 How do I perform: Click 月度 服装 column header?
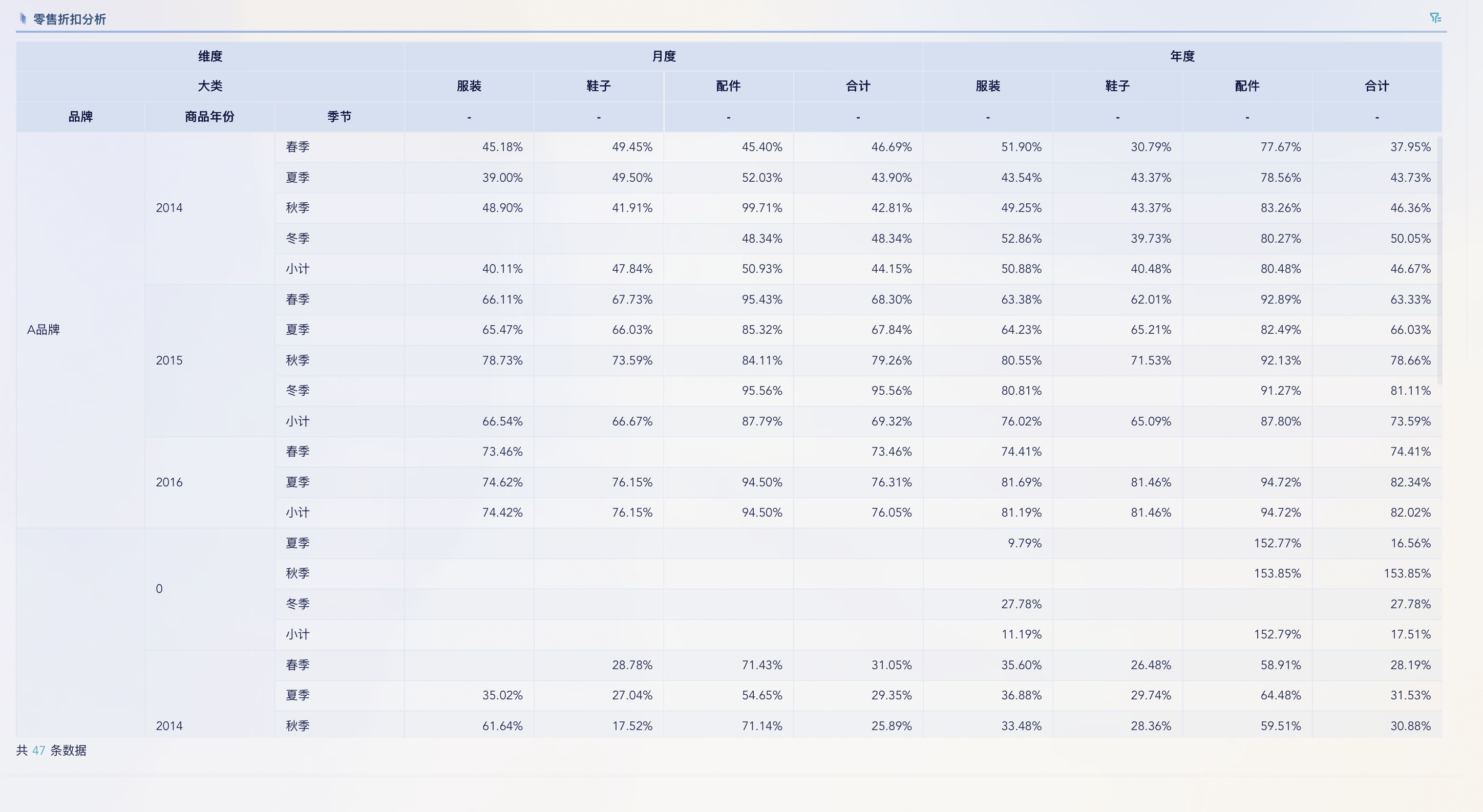click(469, 87)
